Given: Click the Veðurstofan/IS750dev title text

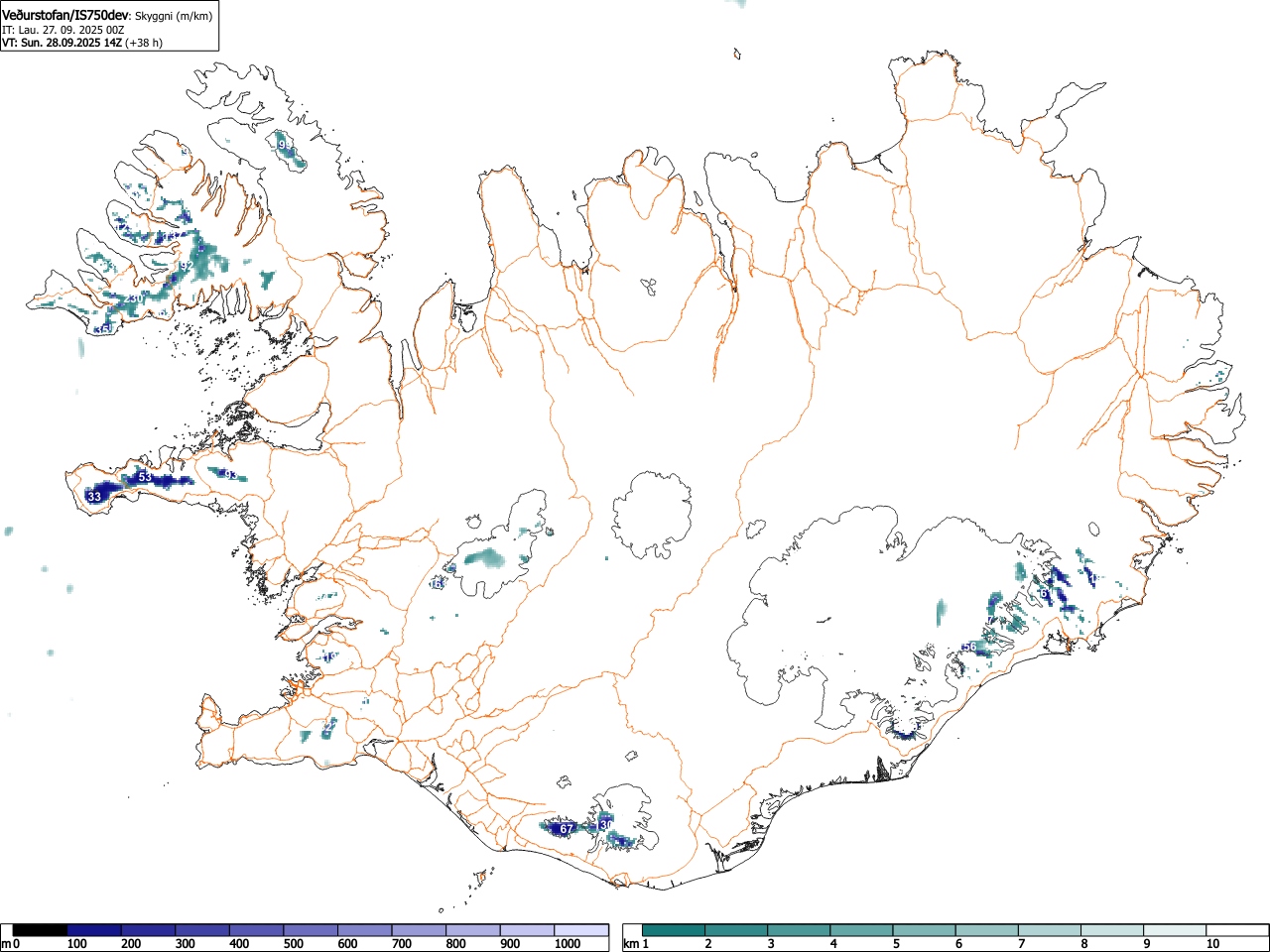Looking at the screenshot, I should click(66, 16).
